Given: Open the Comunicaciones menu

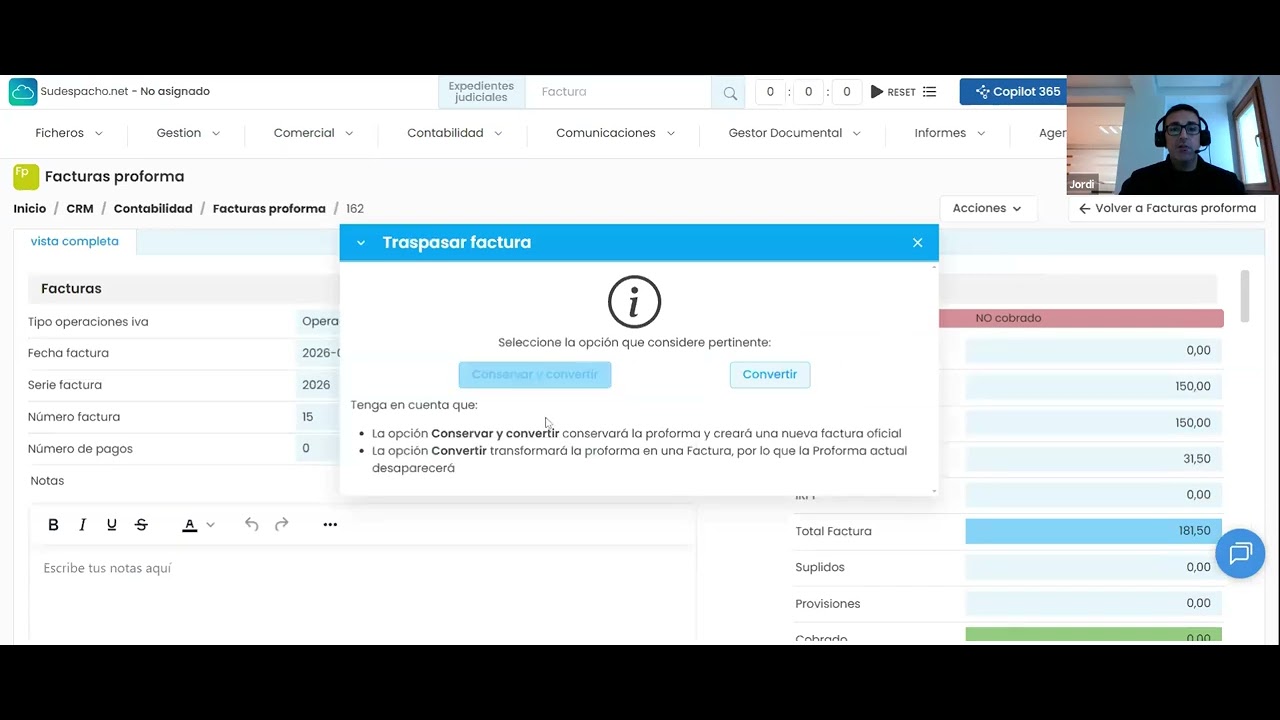Looking at the screenshot, I should 615,133.
